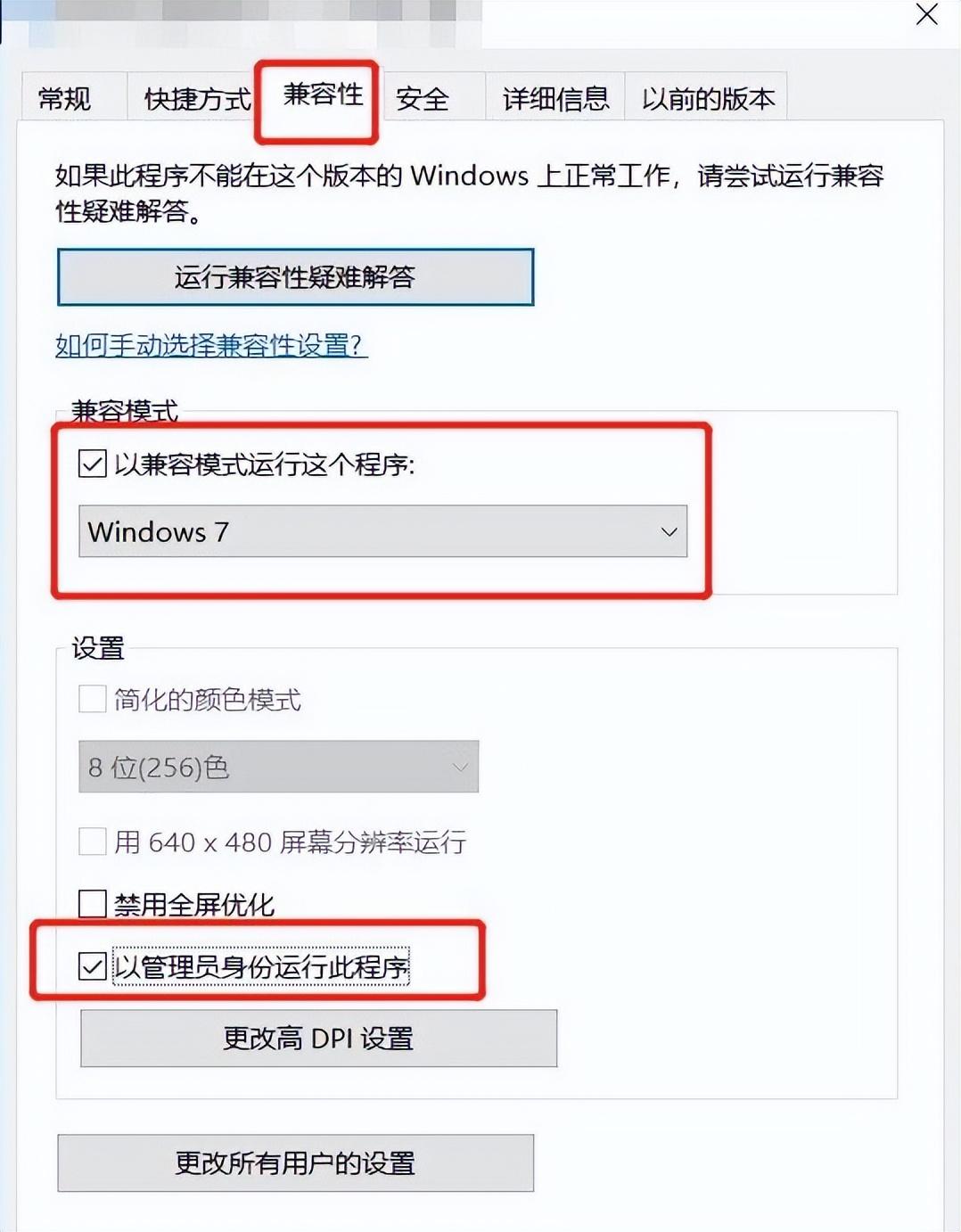Uncheck 以兼容模式运行这个程序 checkbox
The height and width of the screenshot is (1232, 961).
click(93, 464)
